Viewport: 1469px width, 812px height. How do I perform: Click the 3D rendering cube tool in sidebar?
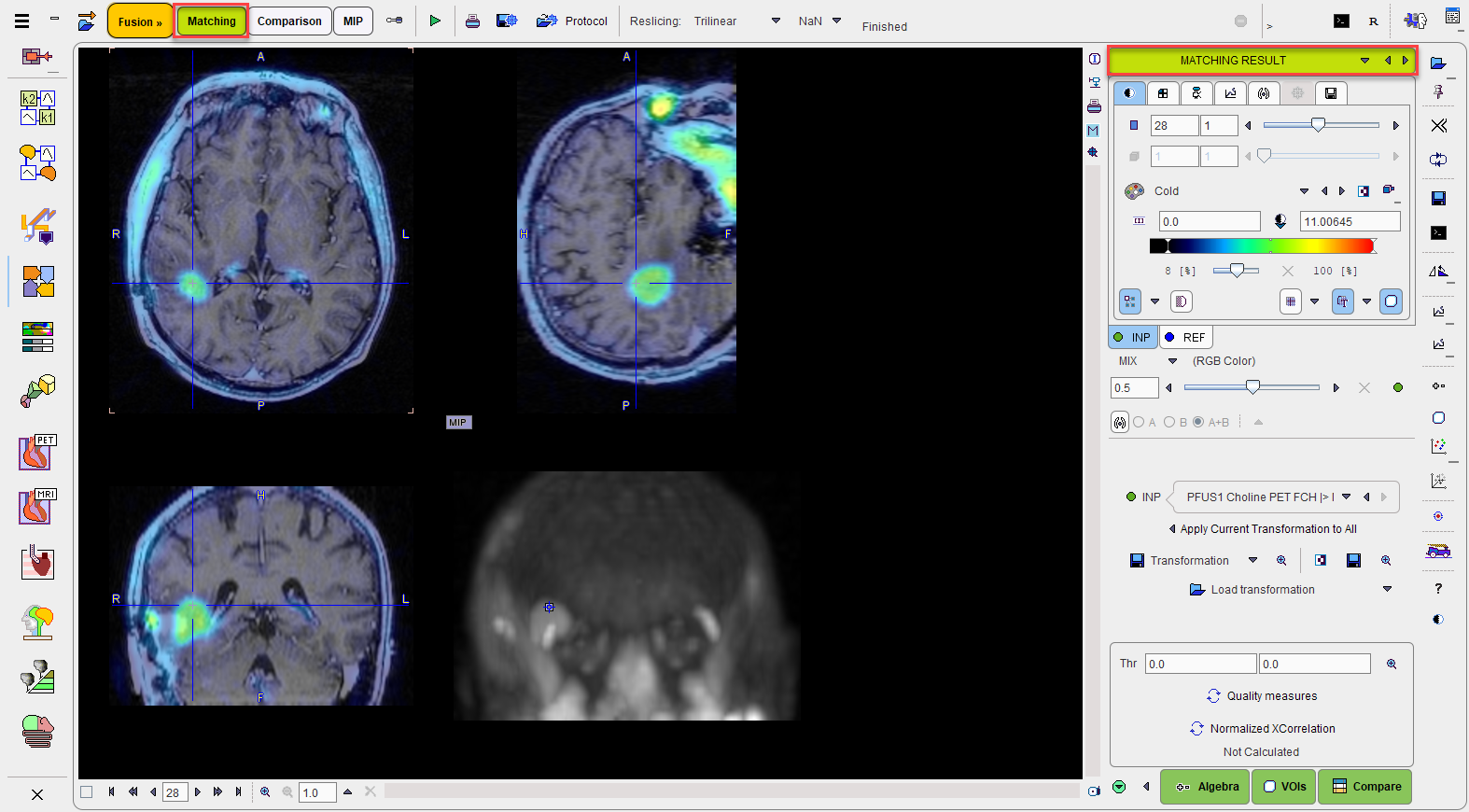click(37, 391)
